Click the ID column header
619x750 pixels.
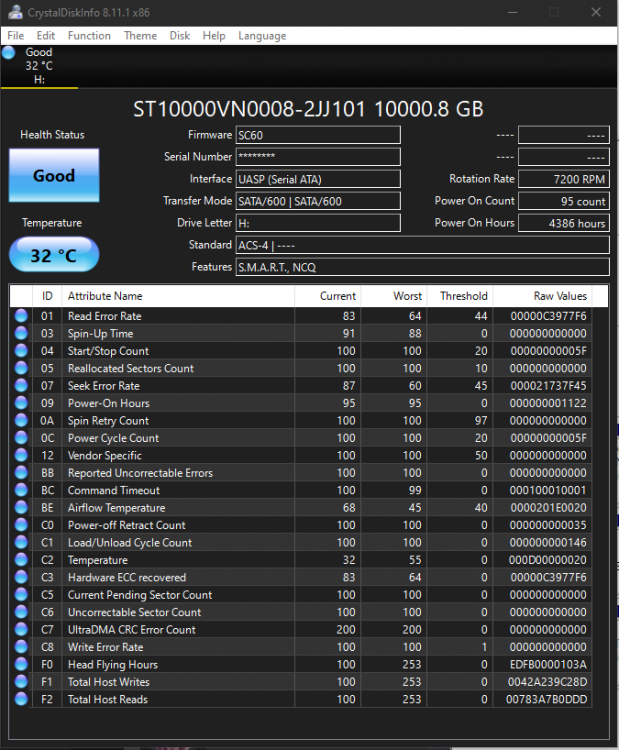[x=47, y=296]
